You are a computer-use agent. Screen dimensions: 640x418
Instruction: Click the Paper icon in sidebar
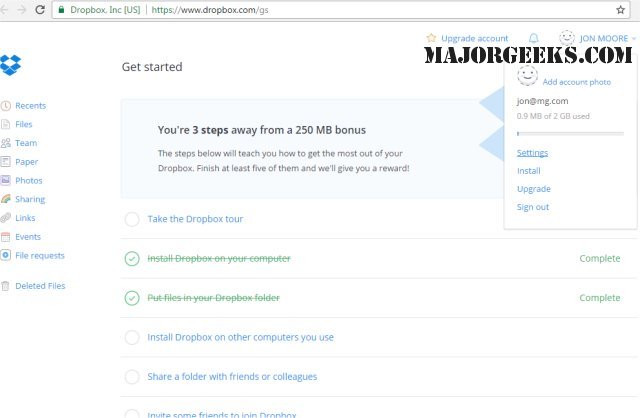click(x=5, y=162)
